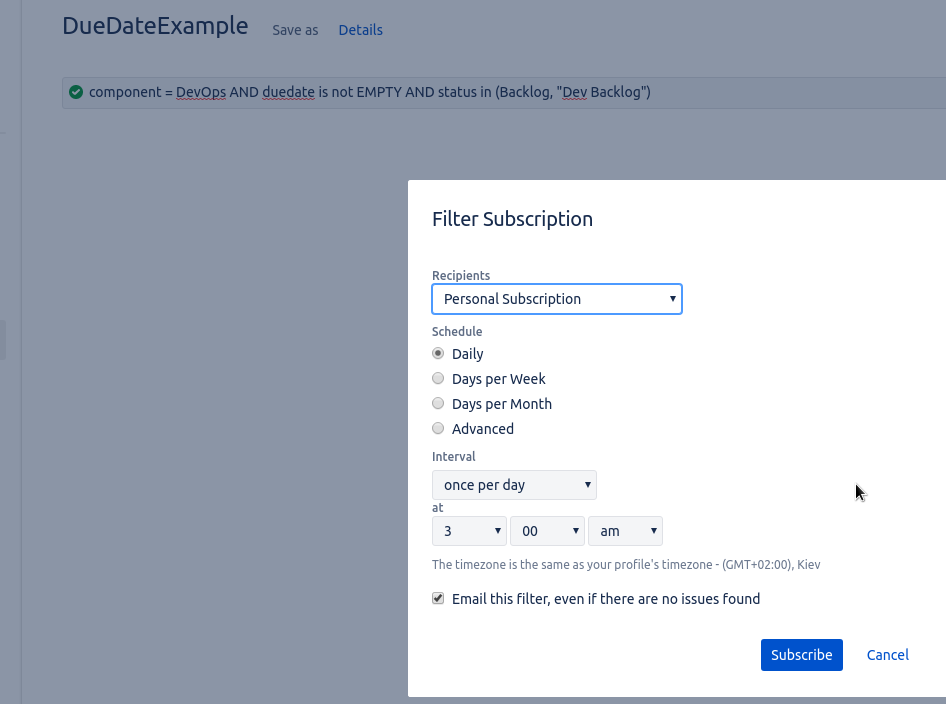Expand the once per day interval dropdown
The width and height of the screenshot is (946, 704).
pyautogui.click(x=514, y=485)
